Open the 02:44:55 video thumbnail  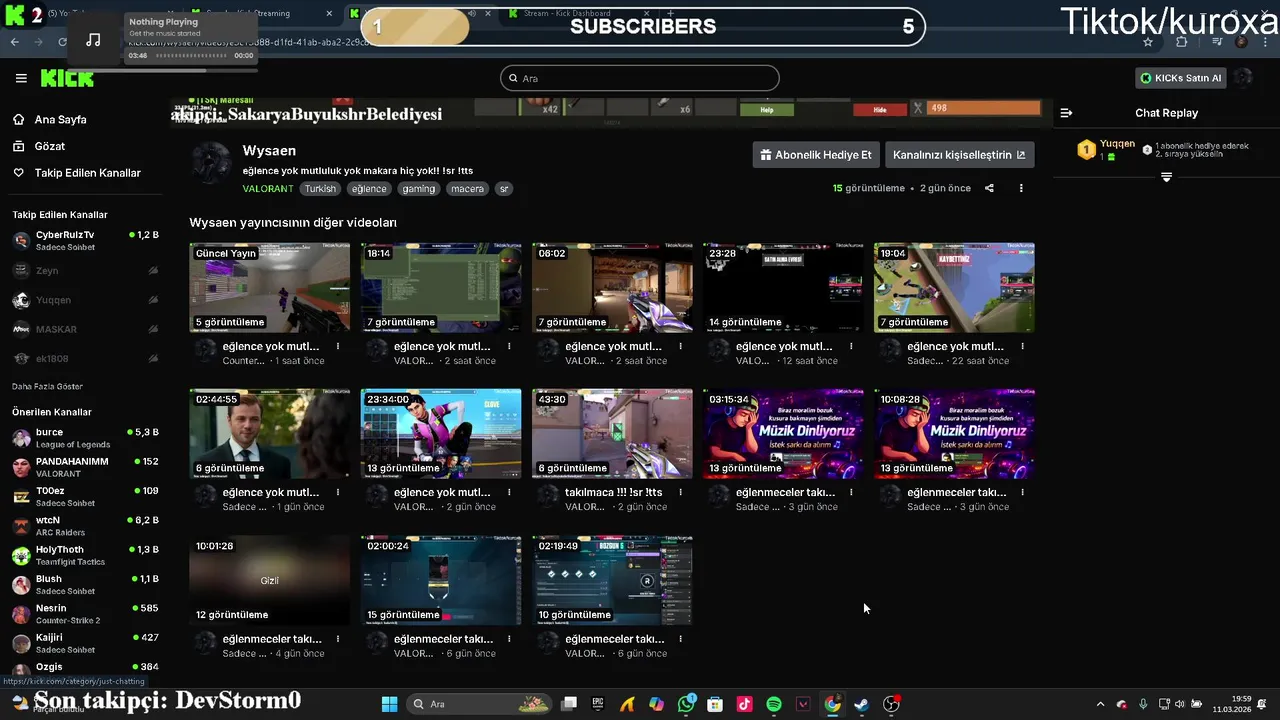point(270,434)
